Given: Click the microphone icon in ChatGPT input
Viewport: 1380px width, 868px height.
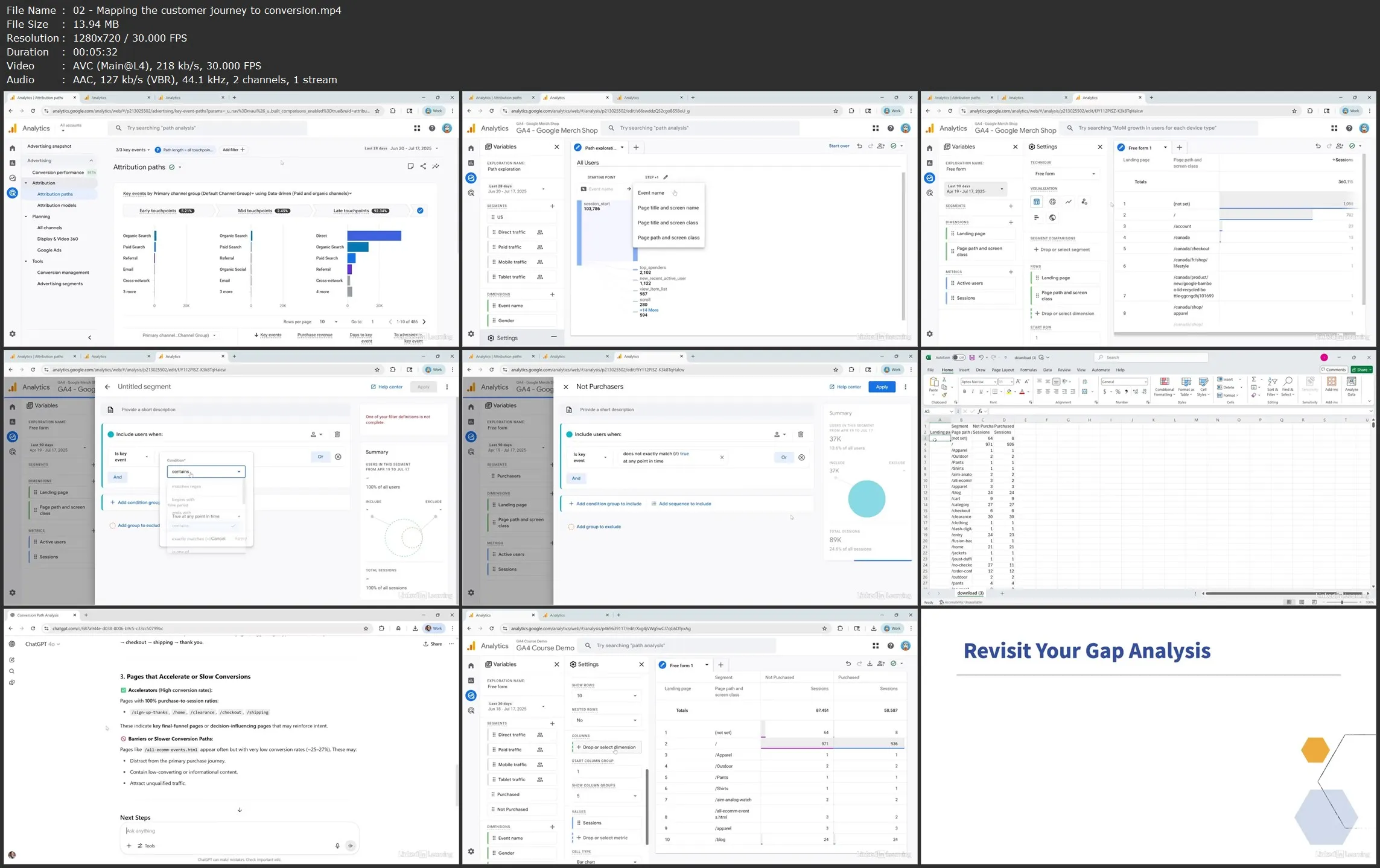Looking at the screenshot, I should (337, 846).
